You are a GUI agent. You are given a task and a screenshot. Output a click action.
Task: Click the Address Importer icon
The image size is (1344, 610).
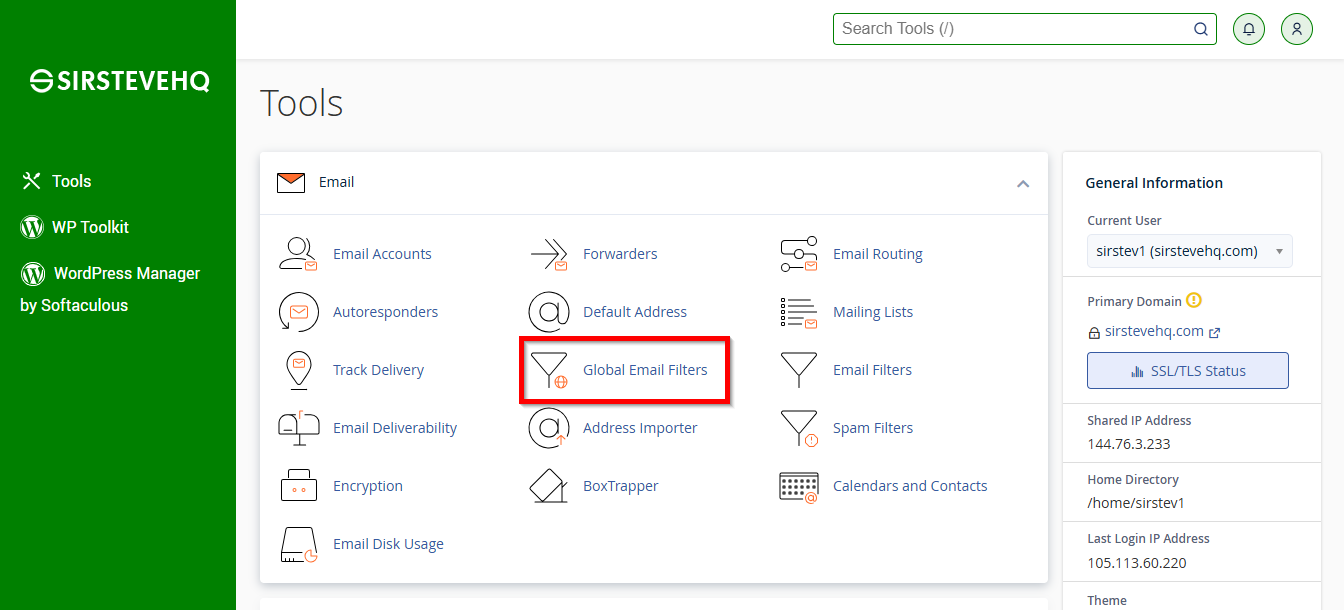point(548,428)
